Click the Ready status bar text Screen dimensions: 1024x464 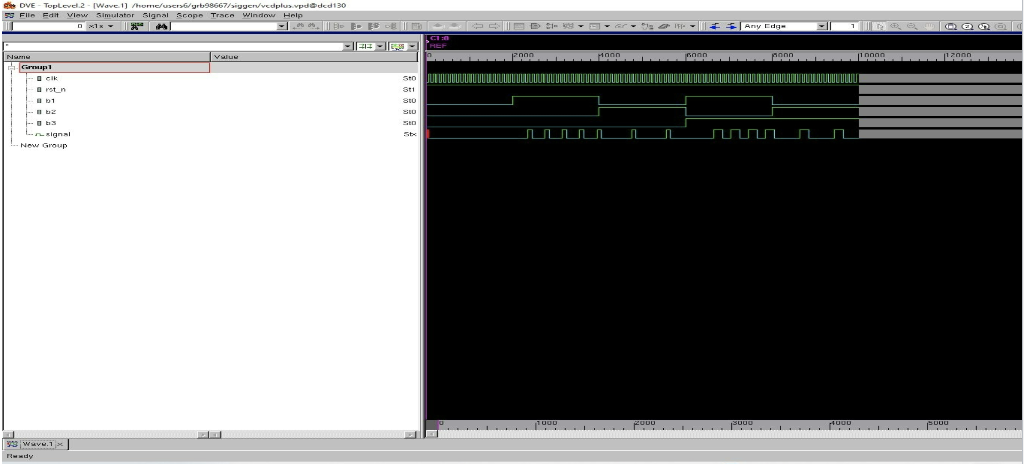[20, 456]
